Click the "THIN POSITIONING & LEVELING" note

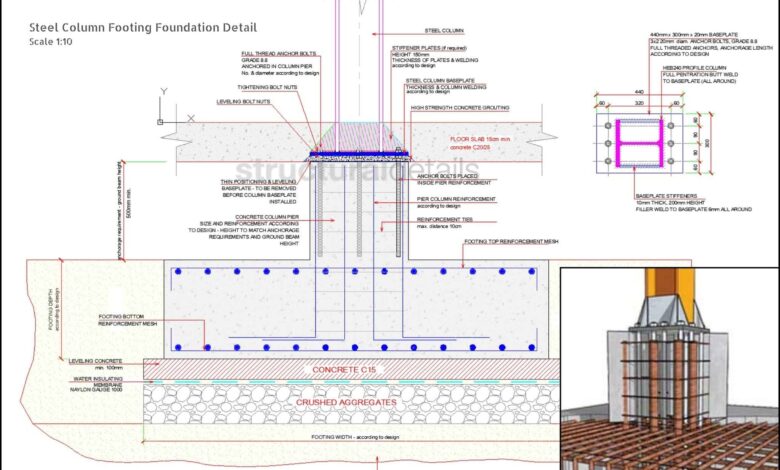(x=259, y=182)
